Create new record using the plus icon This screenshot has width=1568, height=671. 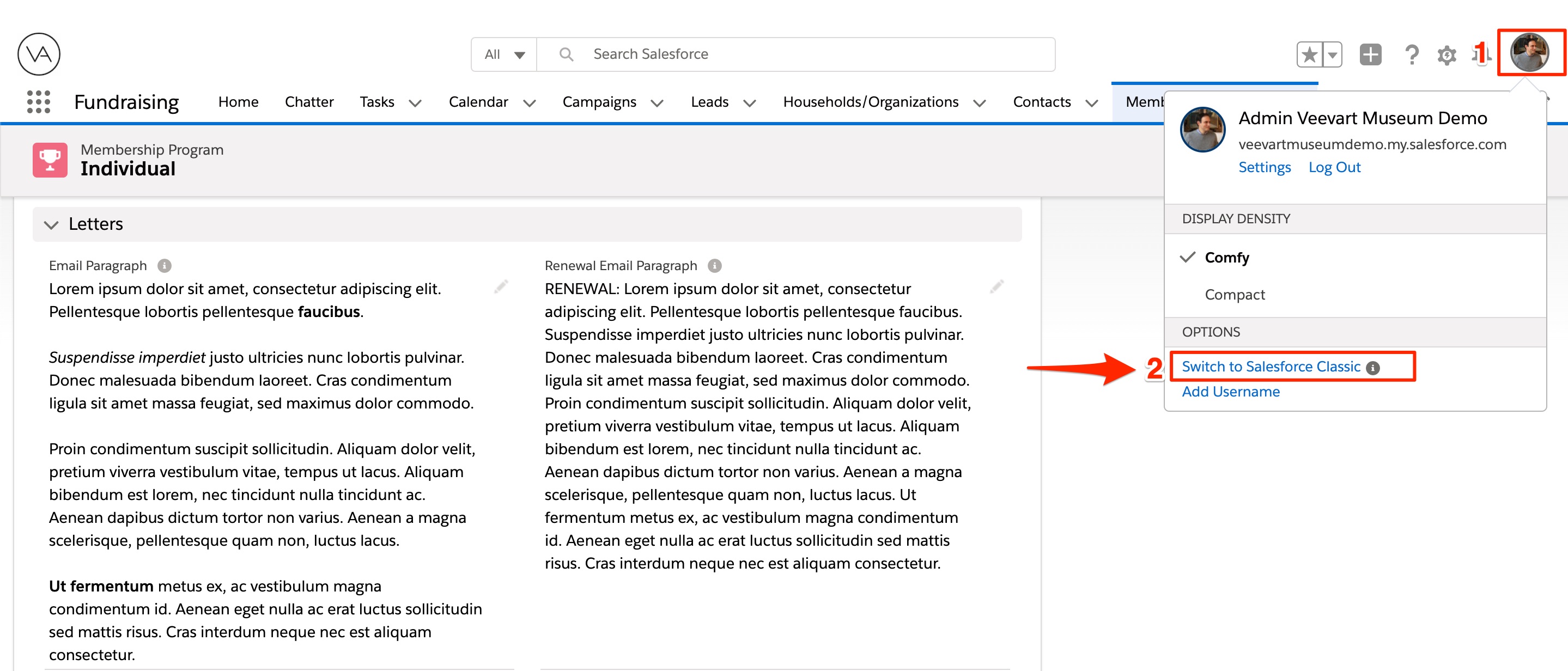coord(1370,54)
